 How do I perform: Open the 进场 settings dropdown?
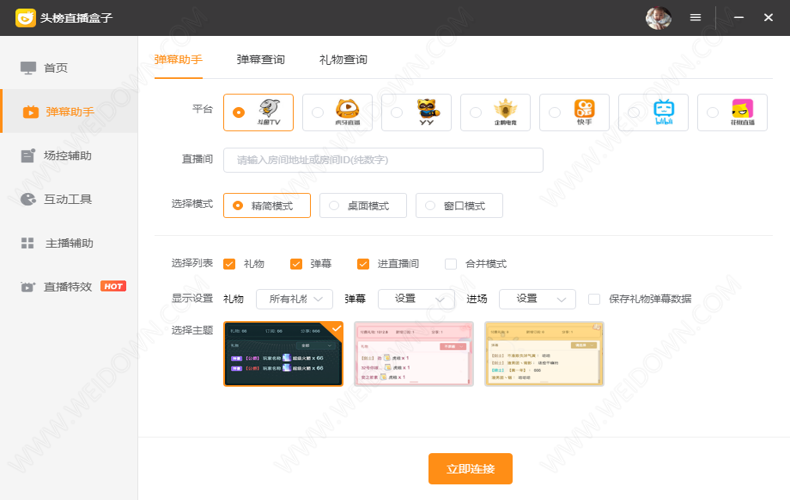click(x=537, y=298)
